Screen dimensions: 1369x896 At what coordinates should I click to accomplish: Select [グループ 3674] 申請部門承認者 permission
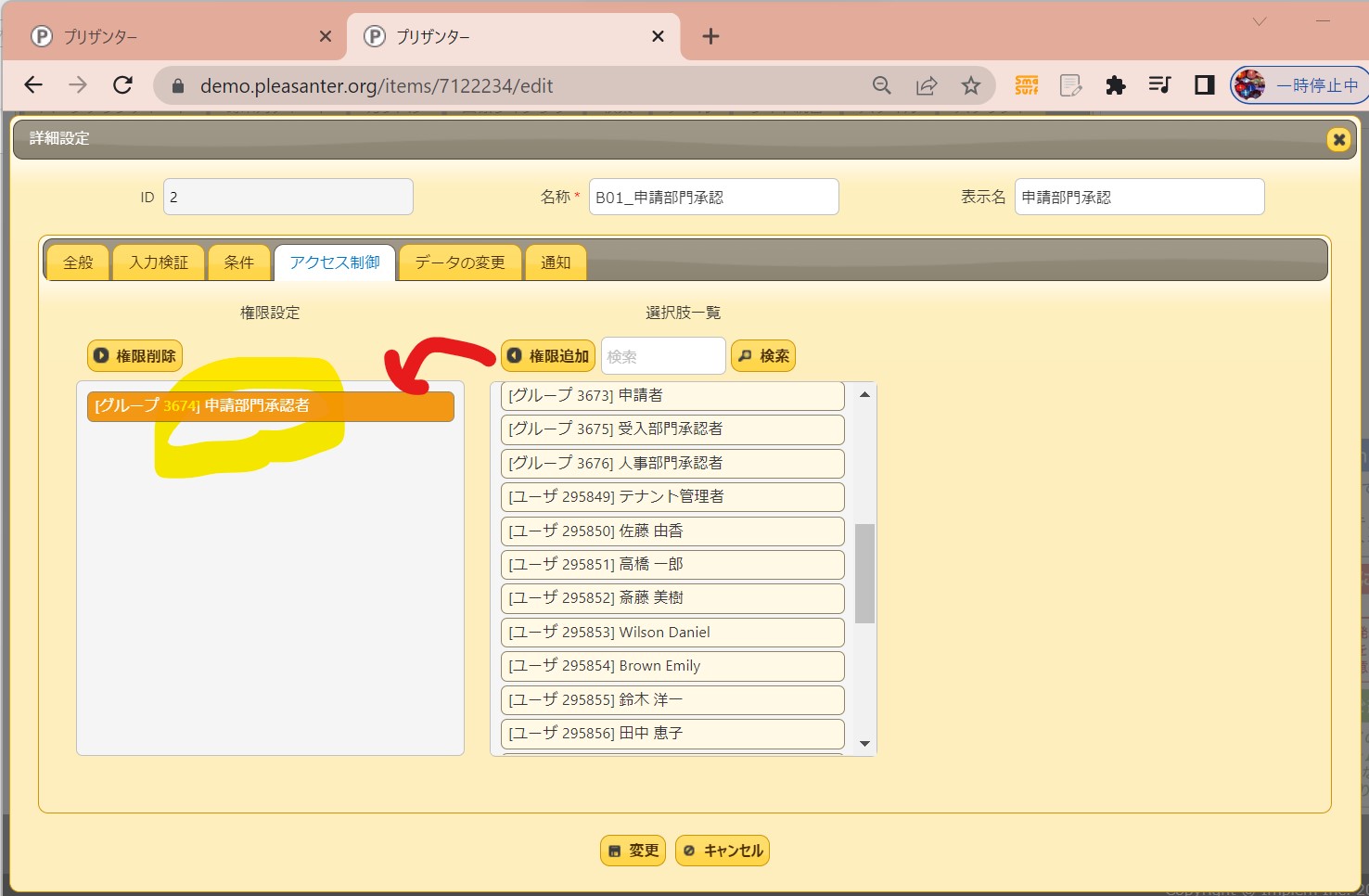click(271, 406)
